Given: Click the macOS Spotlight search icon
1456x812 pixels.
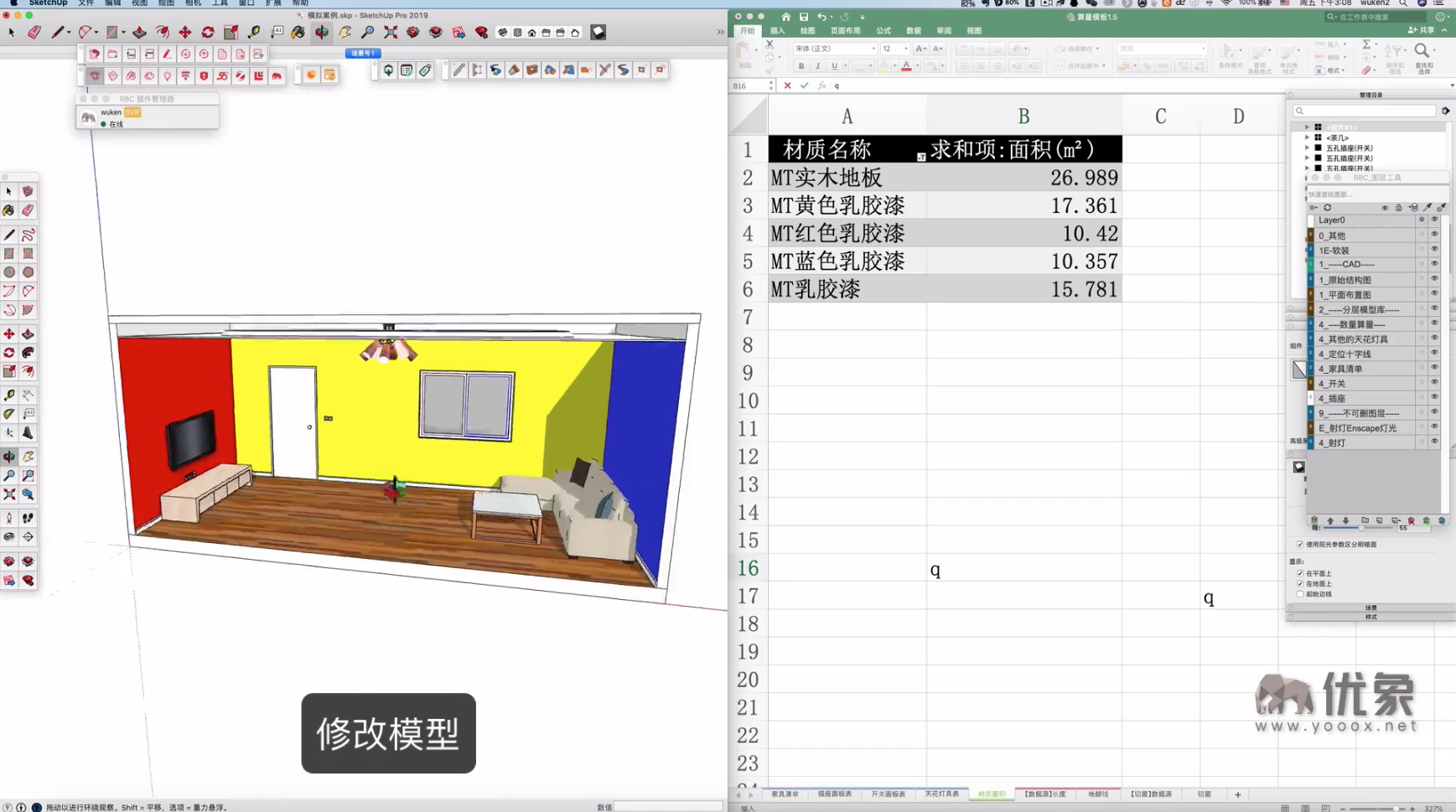Looking at the screenshot, I should point(1403,3).
